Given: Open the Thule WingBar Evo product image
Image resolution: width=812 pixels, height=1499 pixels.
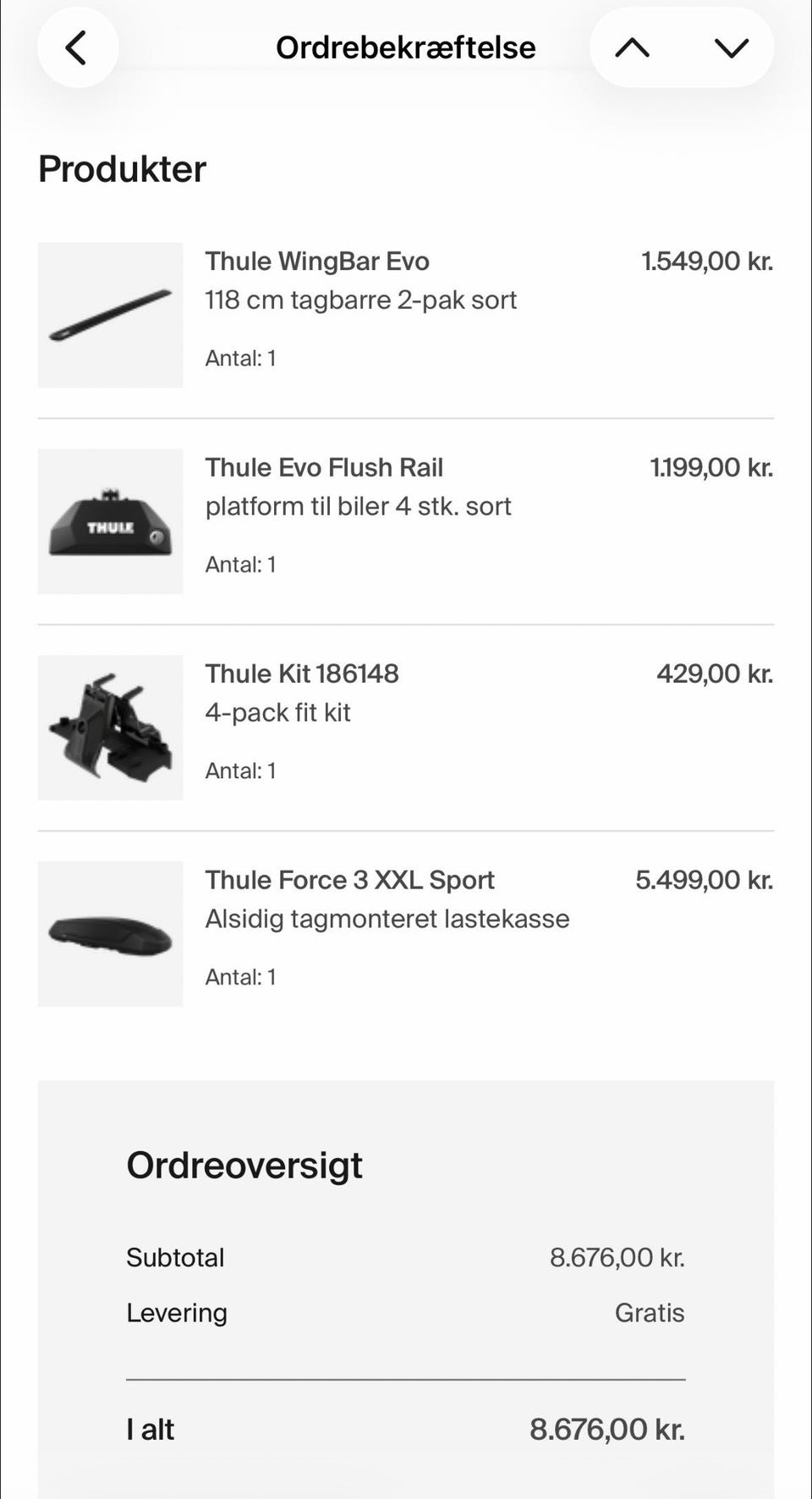Looking at the screenshot, I should click(x=111, y=316).
